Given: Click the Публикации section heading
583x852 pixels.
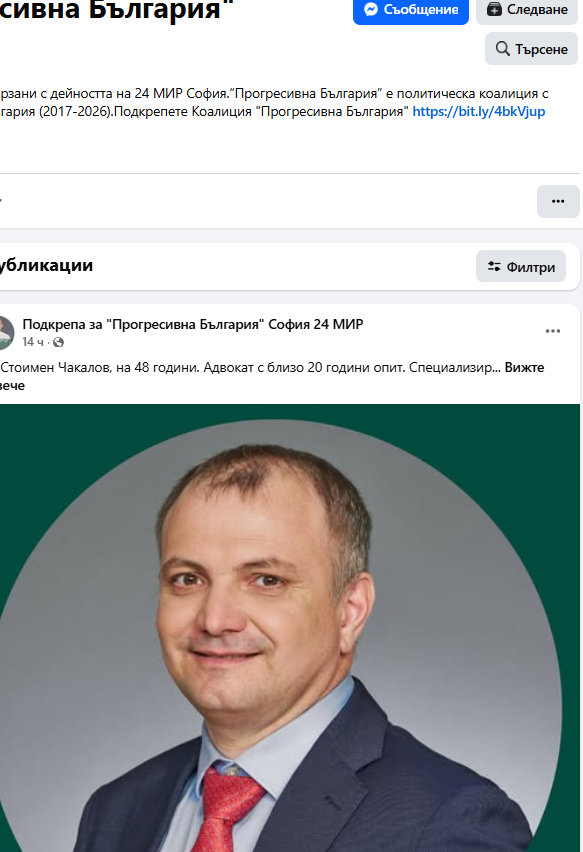Looking at the screenshot, I should click(x=46, y=265).
